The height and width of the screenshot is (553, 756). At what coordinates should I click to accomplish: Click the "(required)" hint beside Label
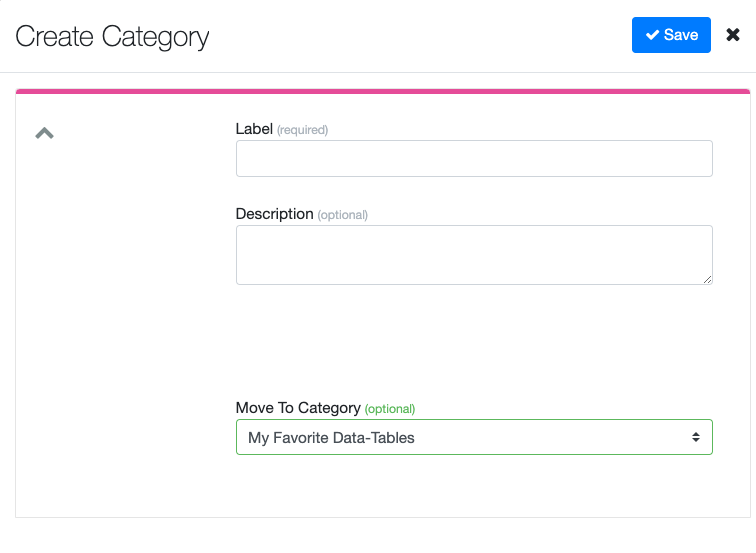(x=302, y=130)
